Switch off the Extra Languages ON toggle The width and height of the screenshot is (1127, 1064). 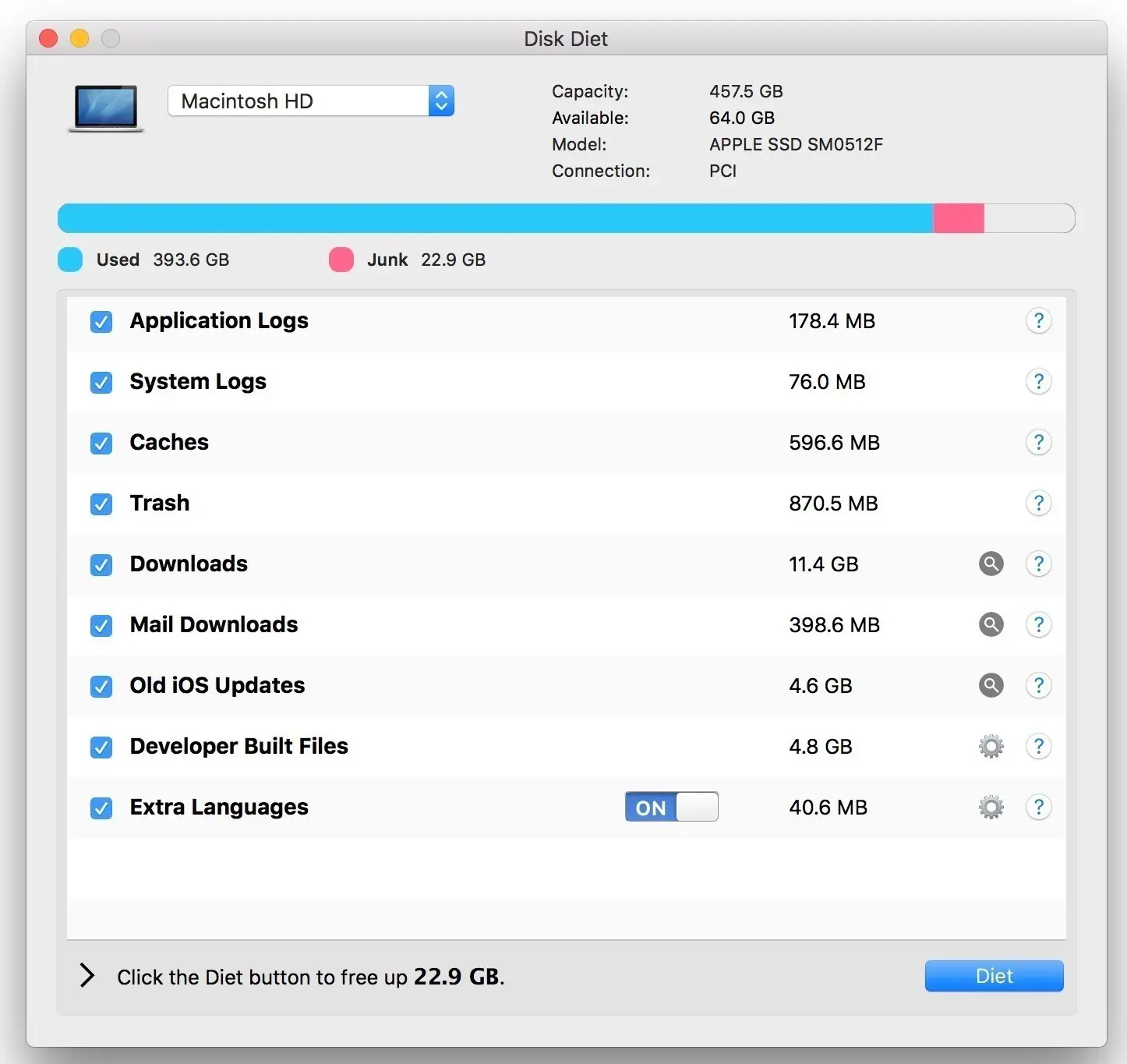point(670,807)
